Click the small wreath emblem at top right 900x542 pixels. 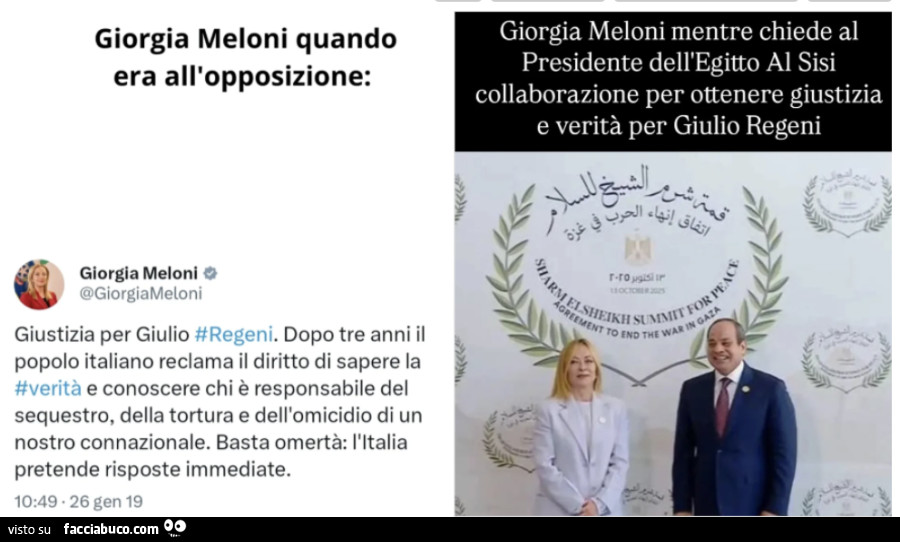click(847, 203)
